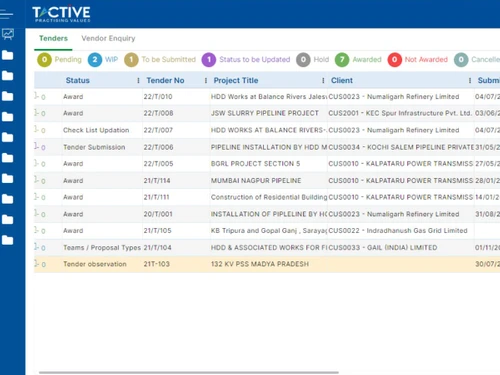
Task: Select the Cancelled count circle
Action: (x=461, y=60)
